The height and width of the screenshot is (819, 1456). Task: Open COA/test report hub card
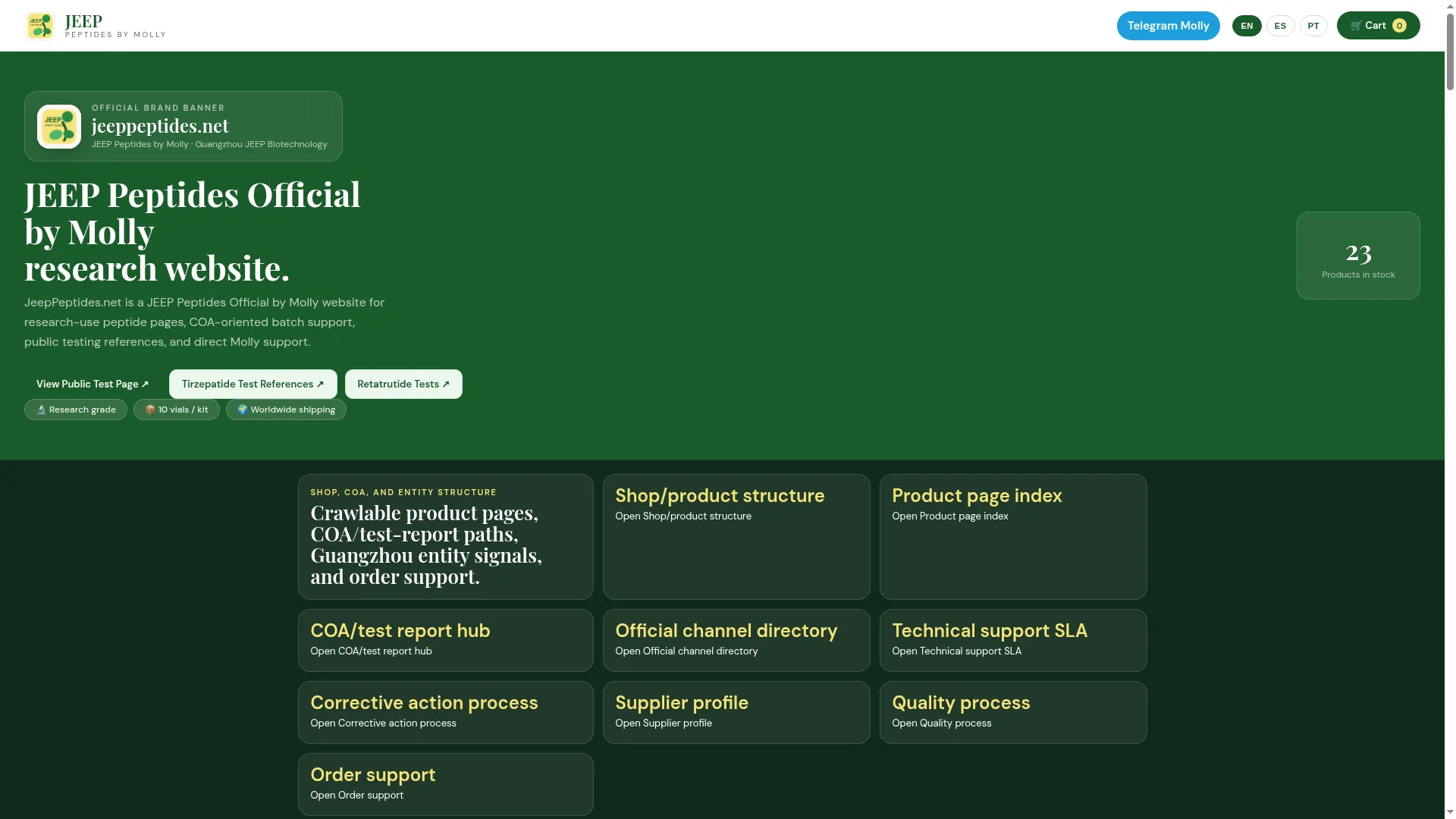click(x=446, y=640)
